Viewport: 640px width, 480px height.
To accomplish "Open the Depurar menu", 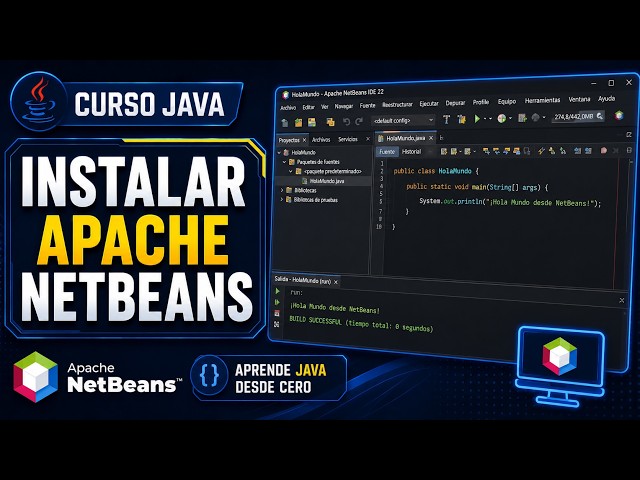I will coord(455,103).
